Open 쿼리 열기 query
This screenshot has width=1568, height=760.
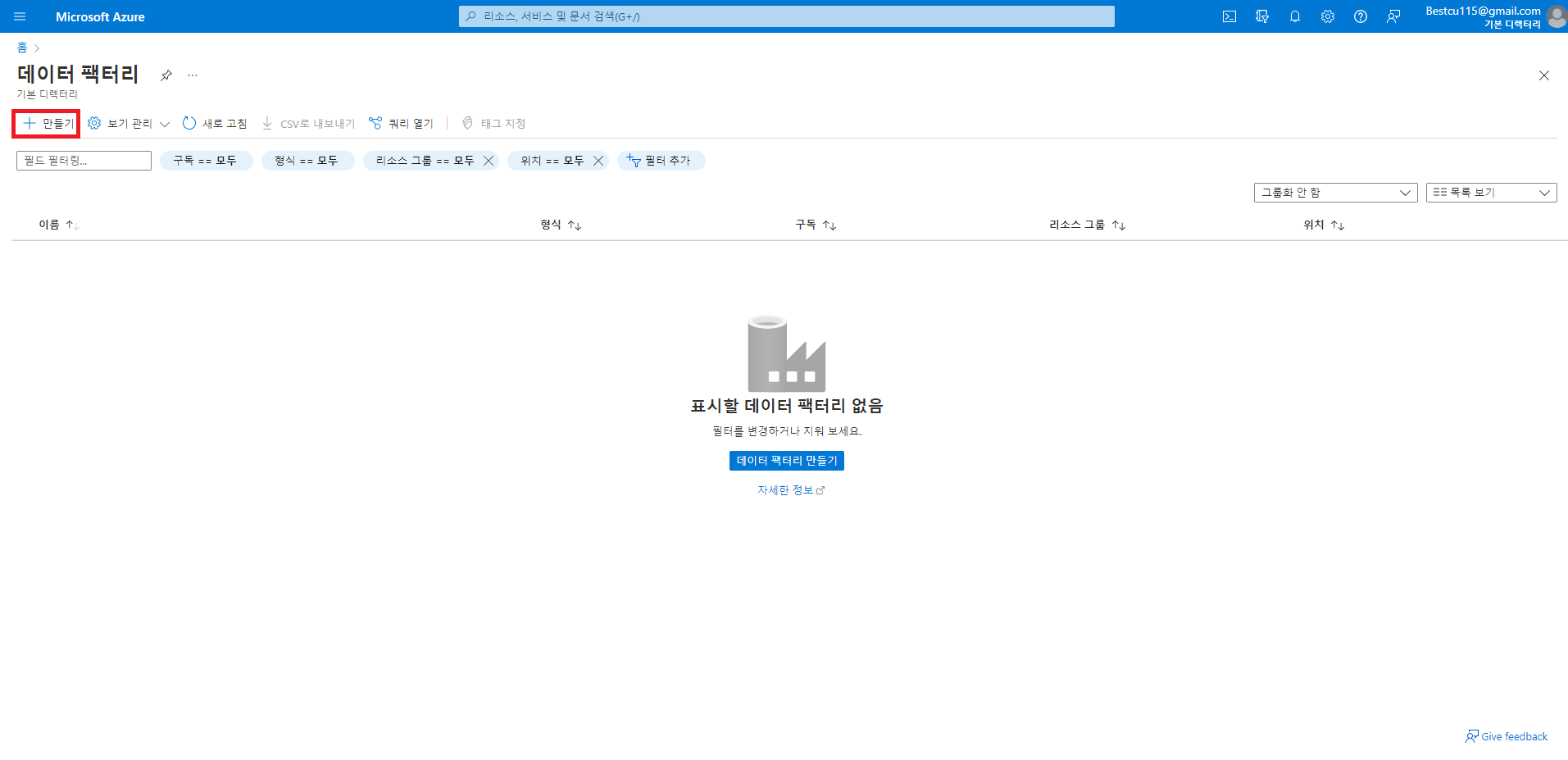click(x=402, y=124)
